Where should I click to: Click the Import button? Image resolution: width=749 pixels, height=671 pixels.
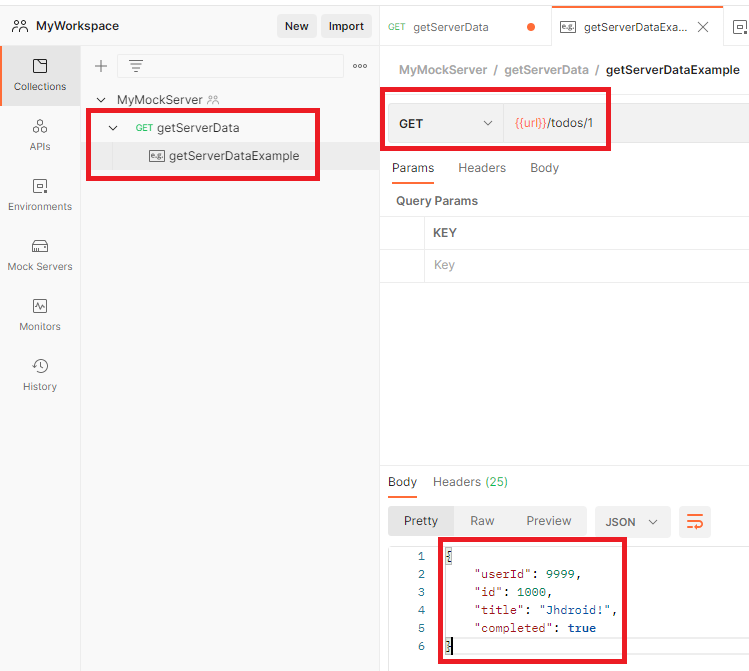(x=346, y=26)
